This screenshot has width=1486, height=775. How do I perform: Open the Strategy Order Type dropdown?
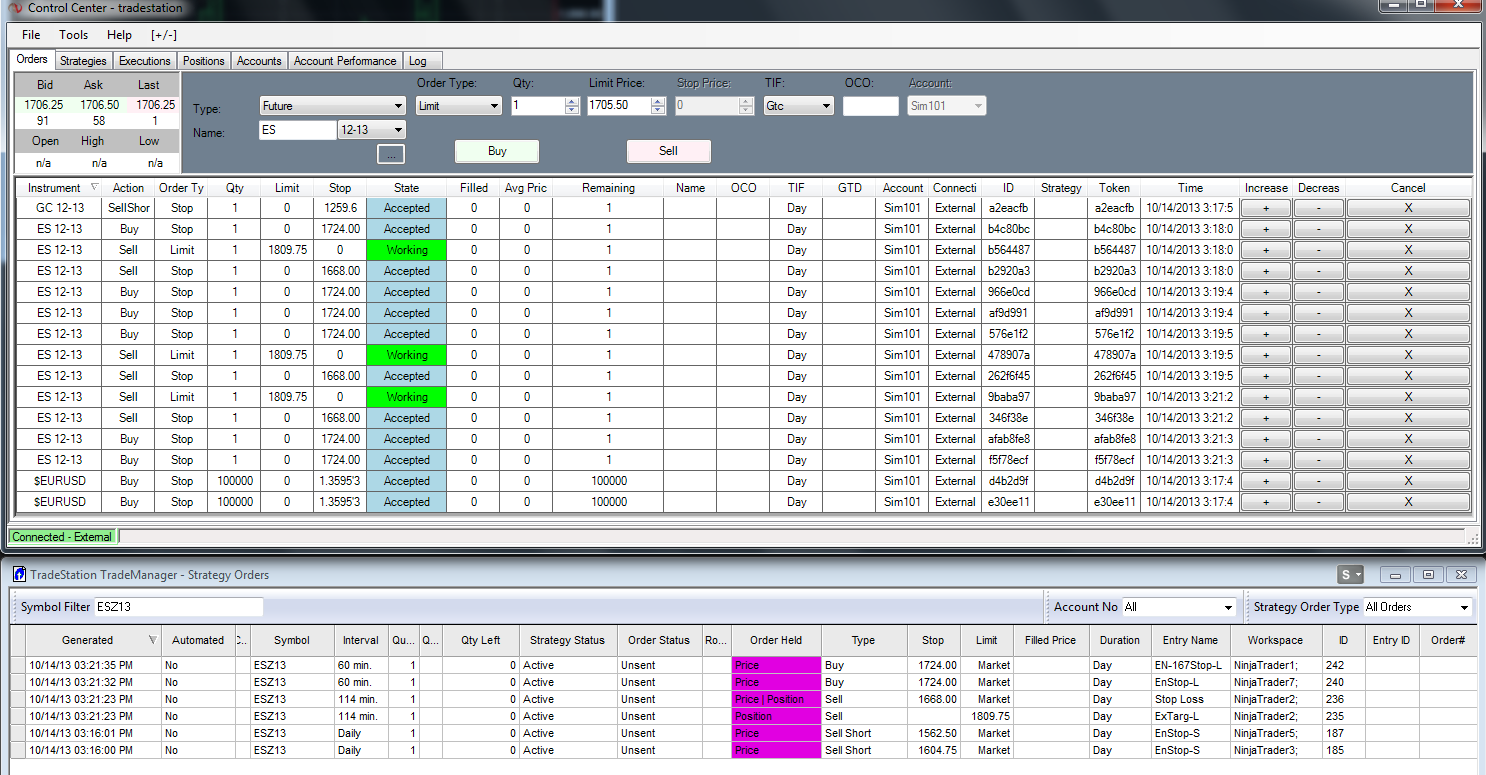[x=1417, y=607]
